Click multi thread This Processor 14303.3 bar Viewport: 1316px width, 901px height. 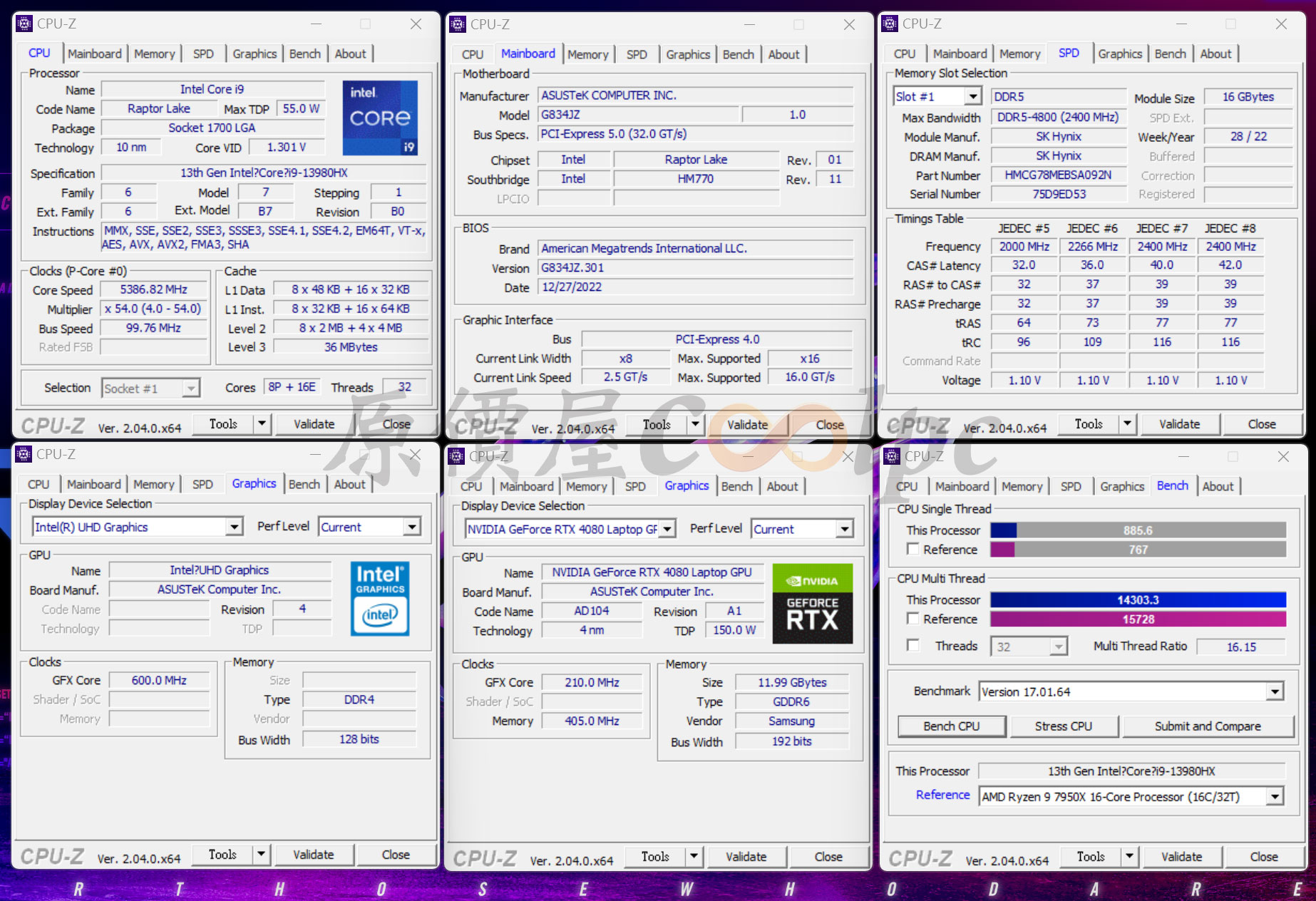pyautogui.click(x=1138, y=599)
